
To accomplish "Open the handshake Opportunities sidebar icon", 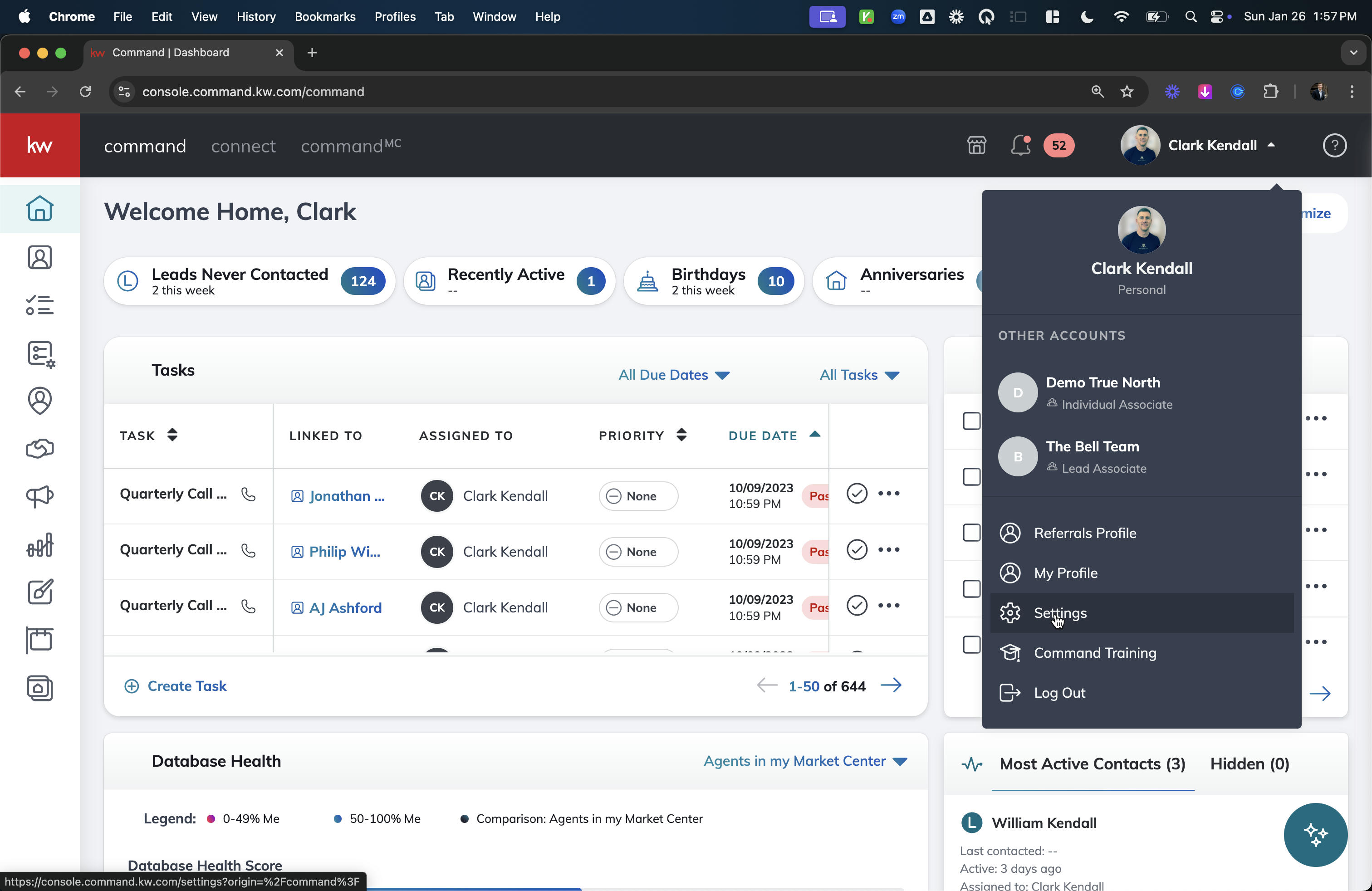I will coord(40,448).
